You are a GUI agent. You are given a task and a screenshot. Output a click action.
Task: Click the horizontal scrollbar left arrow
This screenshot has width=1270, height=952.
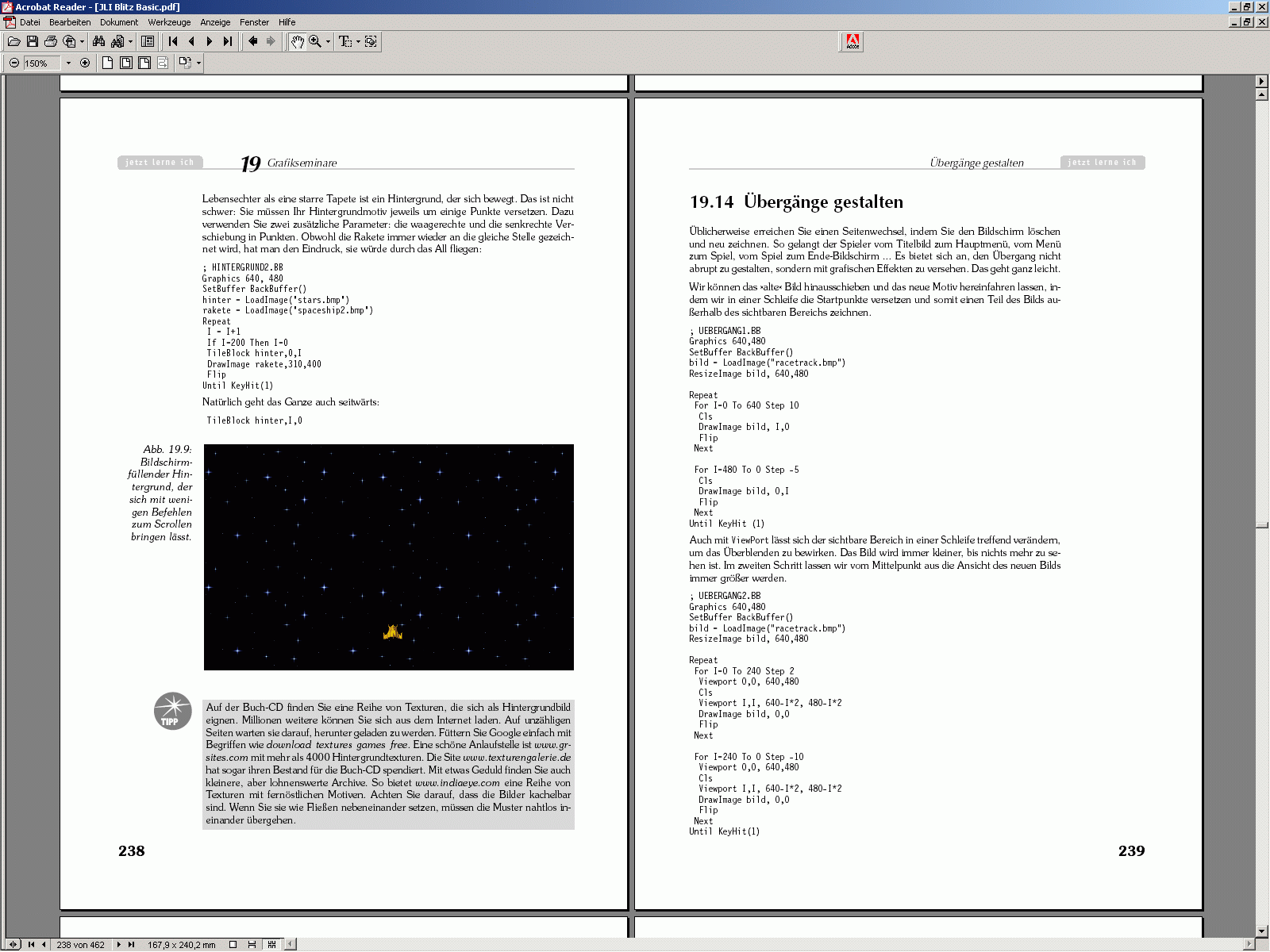click(291, 944)
